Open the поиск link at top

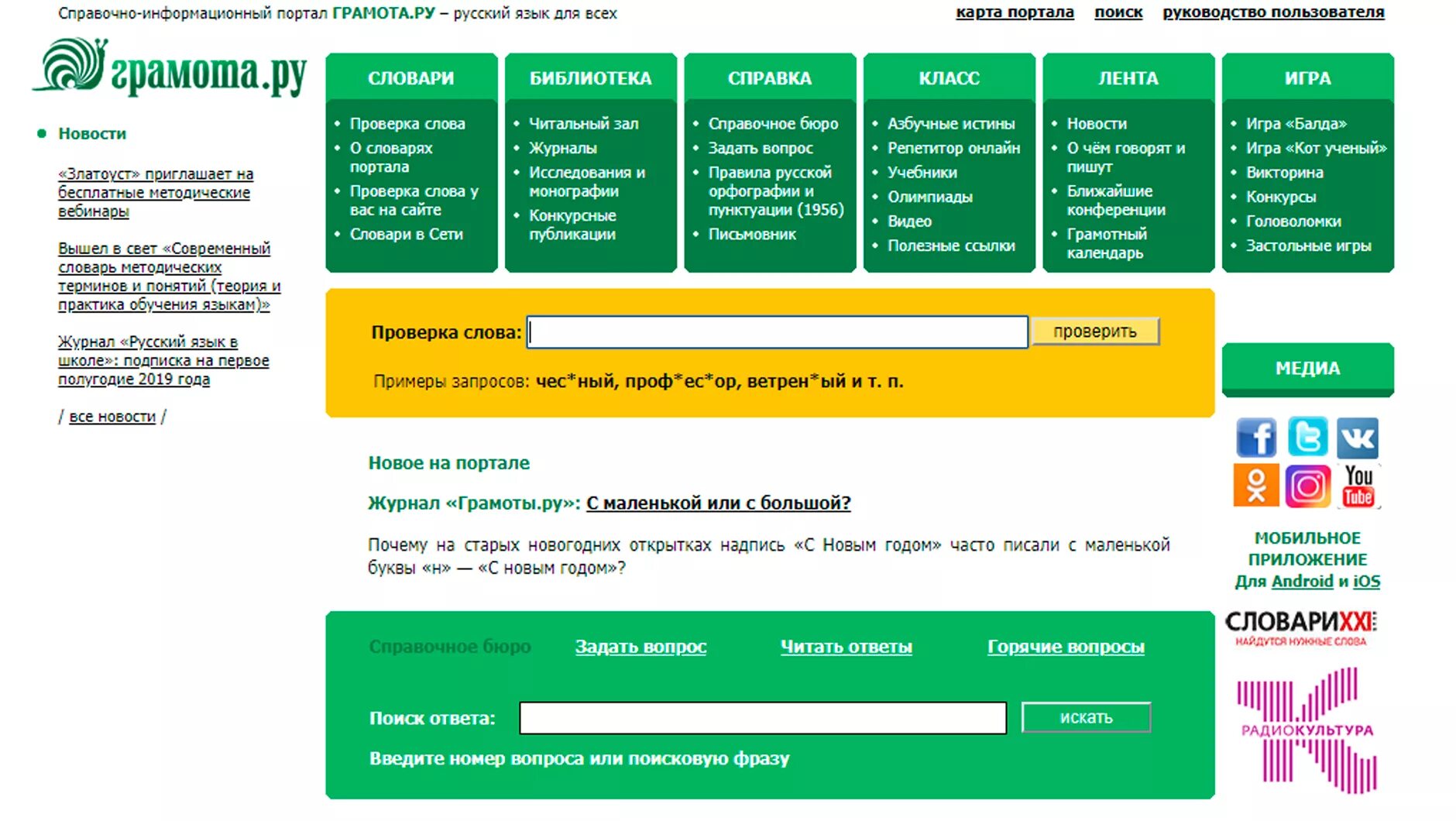pos(1118,12)
